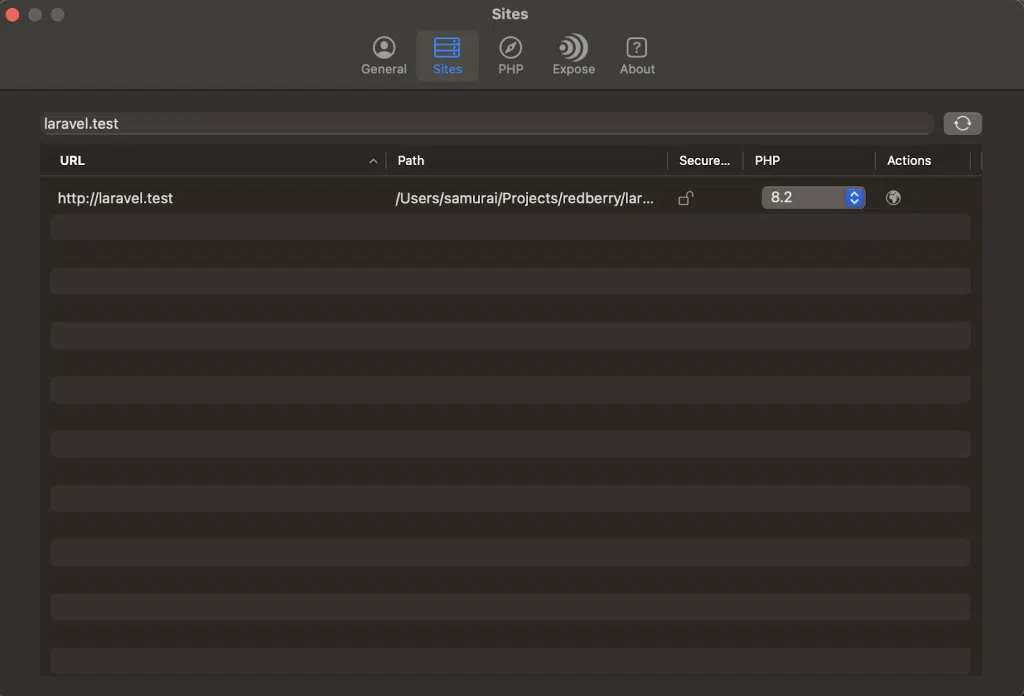Click the sort arrow in URL column
The image size is (1024, 696).
[x=373, y=161]
